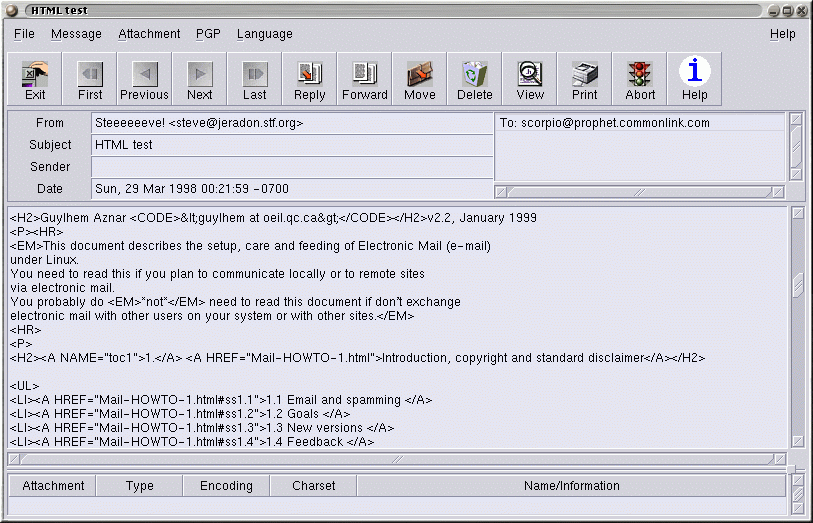This screenshot has height=523, width=813.
Task: Click the message body vertical scrollbar
Action: click(796, 330)
